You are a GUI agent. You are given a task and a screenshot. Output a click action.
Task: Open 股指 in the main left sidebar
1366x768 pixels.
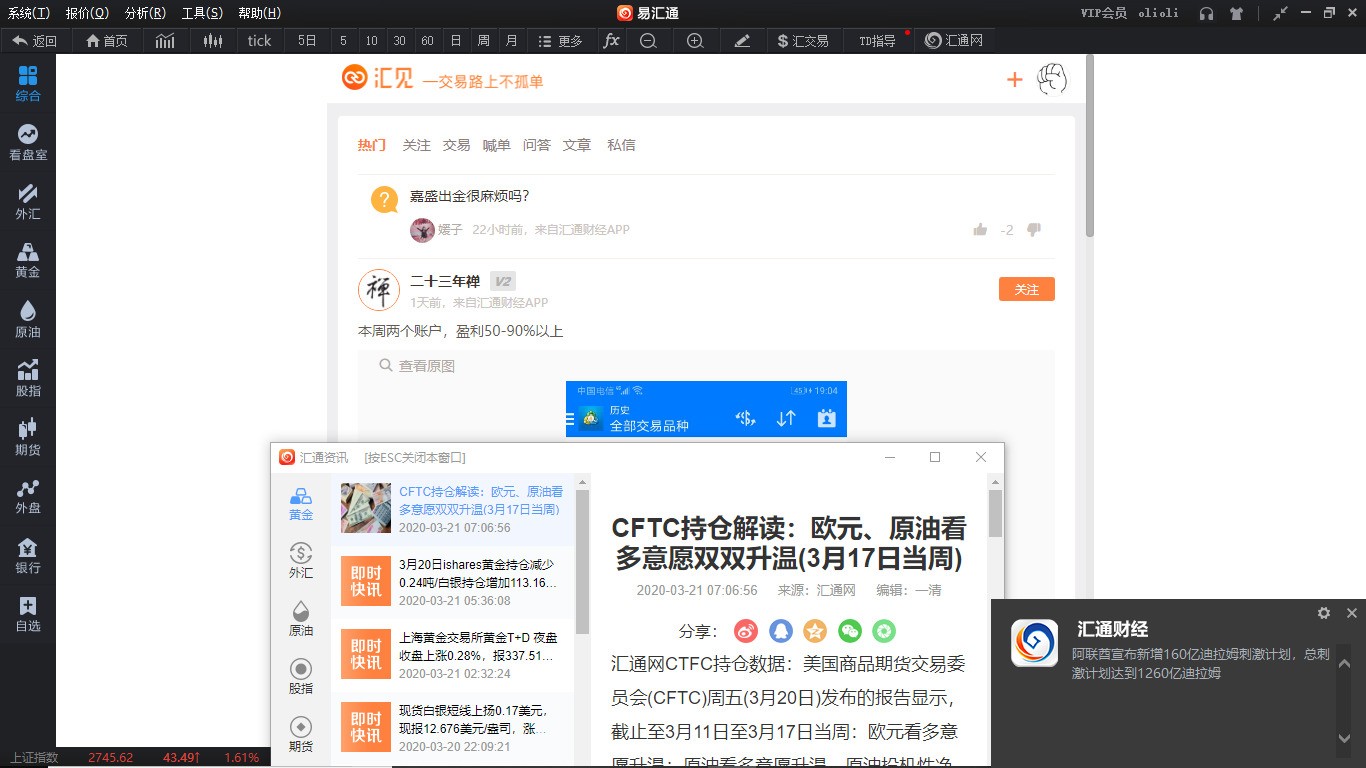tap(28, 379)
